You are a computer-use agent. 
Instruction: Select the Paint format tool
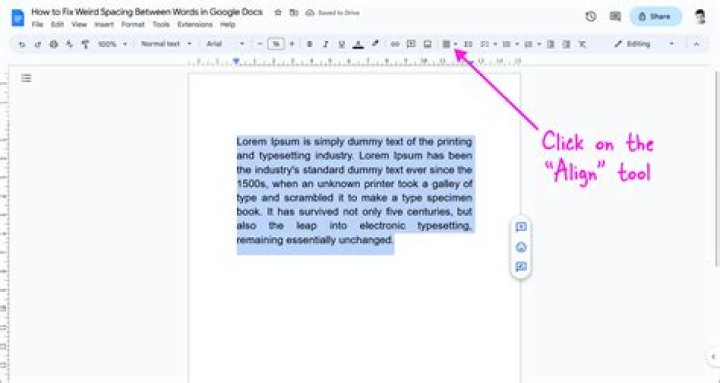85,44
